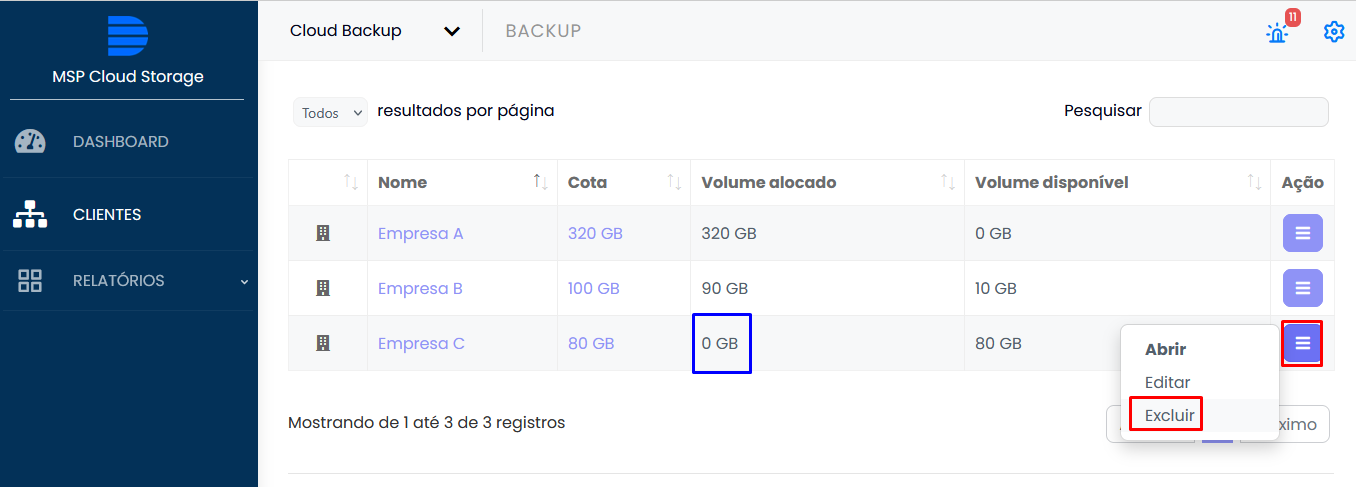Open the settings gear icon
Image resolution: width=1356 pixels, height=487 pixels.
coord(1334,32)
